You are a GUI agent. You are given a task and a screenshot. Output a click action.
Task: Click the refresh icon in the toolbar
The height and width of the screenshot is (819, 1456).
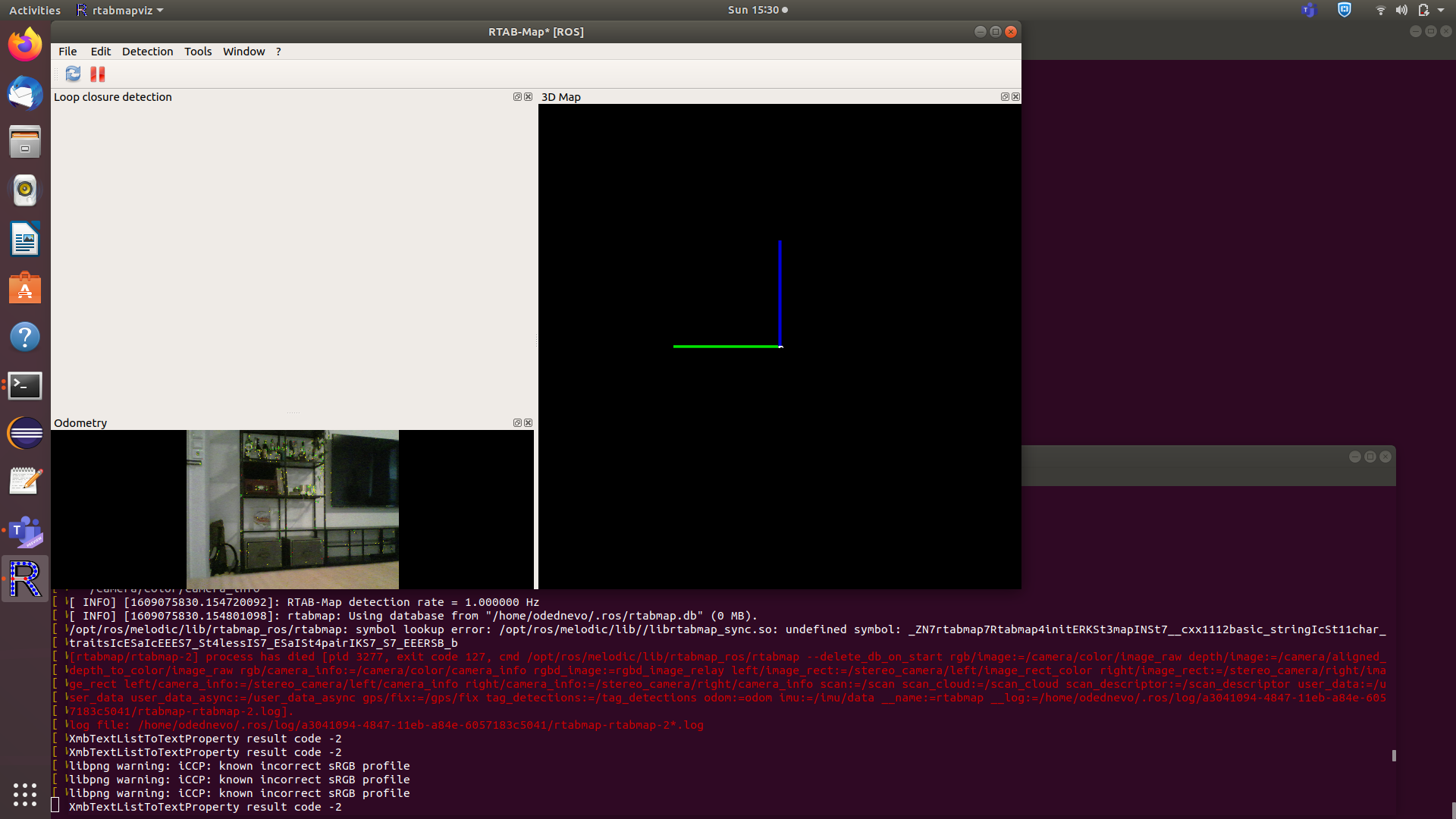(73, 74)
